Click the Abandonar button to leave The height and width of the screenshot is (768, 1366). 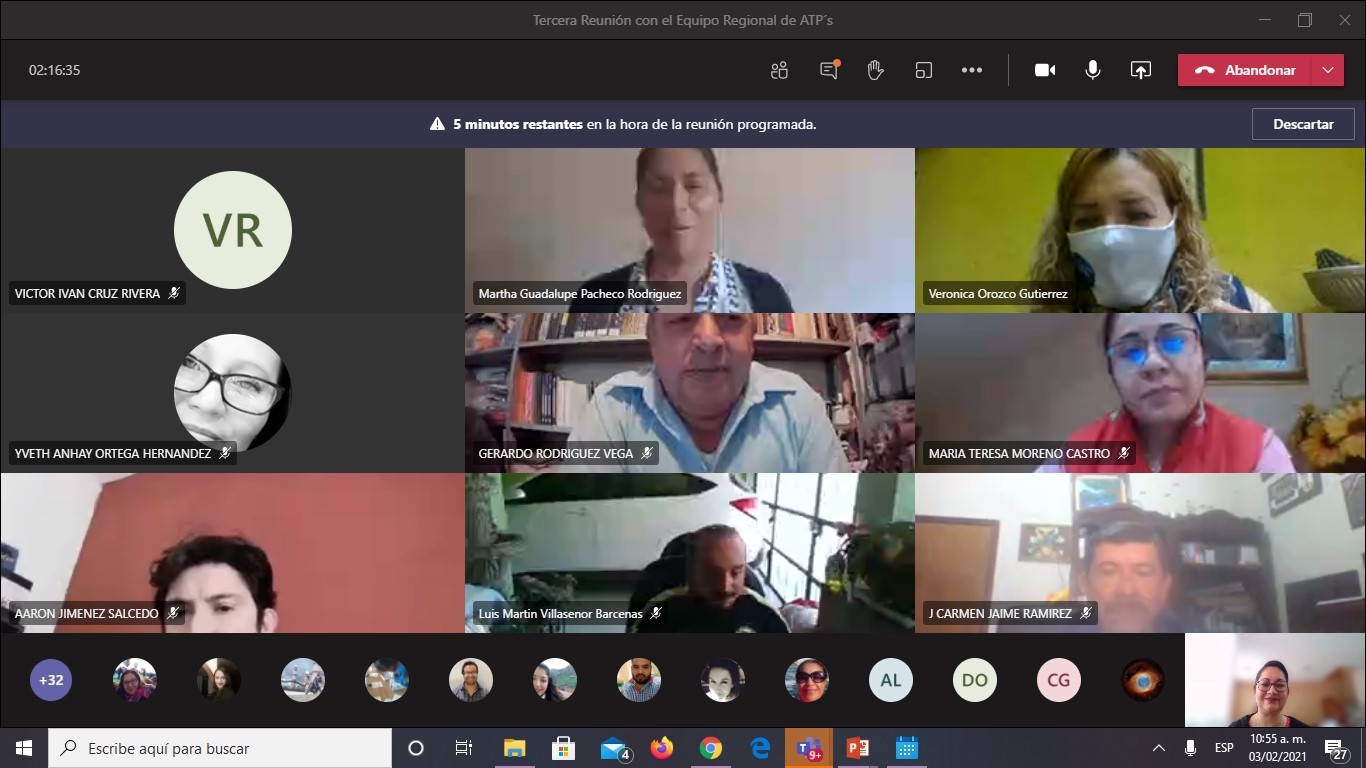(1245, 70)
